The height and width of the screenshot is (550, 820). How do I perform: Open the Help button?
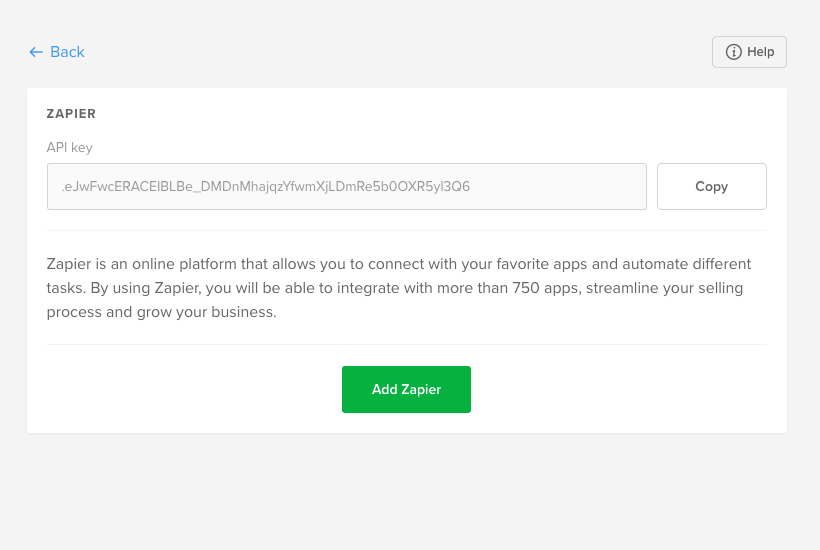pos(749,52)
